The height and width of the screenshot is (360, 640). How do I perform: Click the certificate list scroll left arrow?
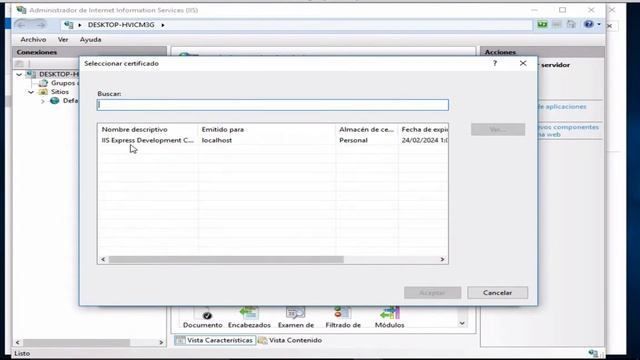(103, 259)
